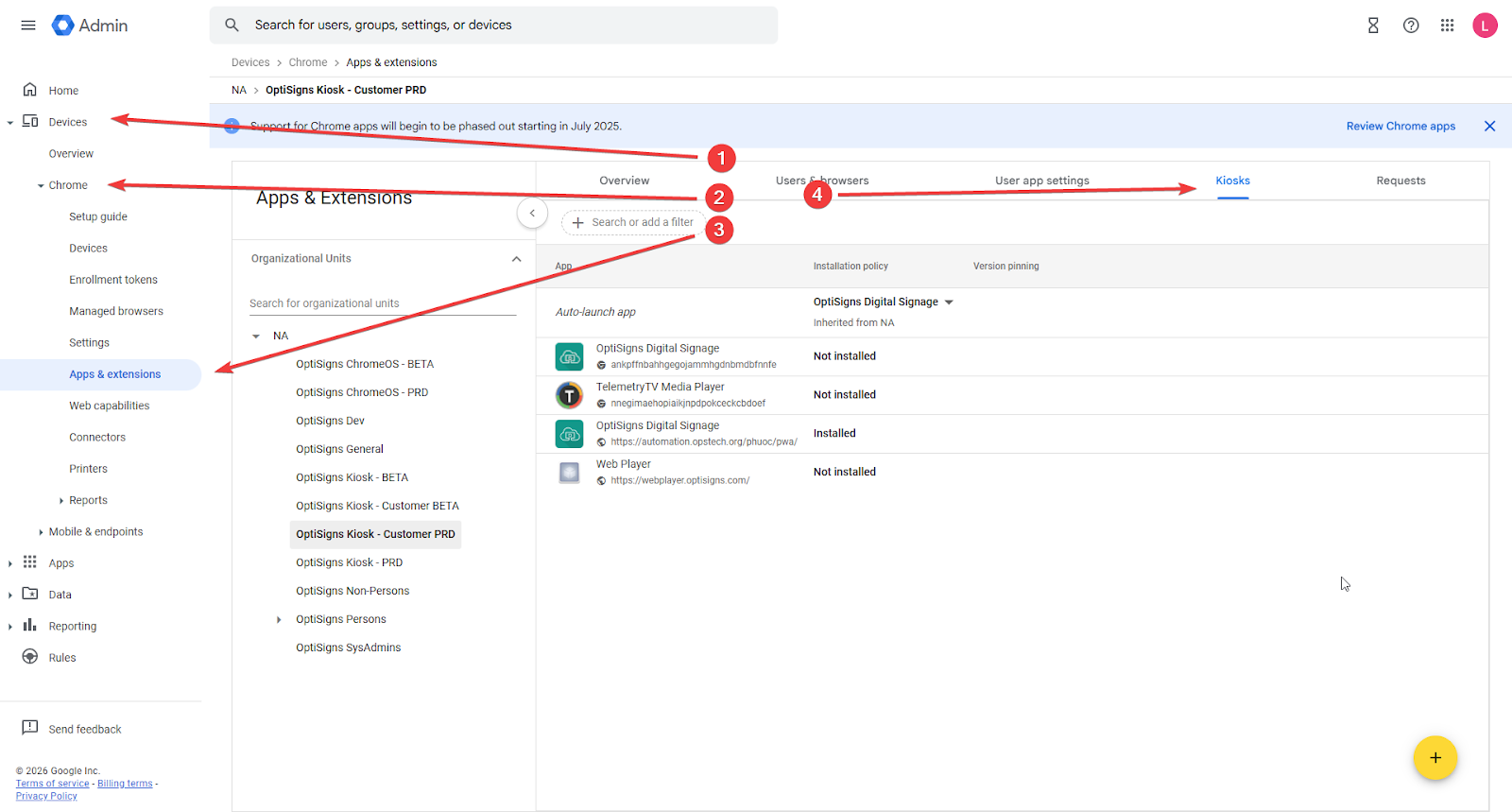
Task: Expand the OptiSigns Persons unit
Action: coord(279,619)
